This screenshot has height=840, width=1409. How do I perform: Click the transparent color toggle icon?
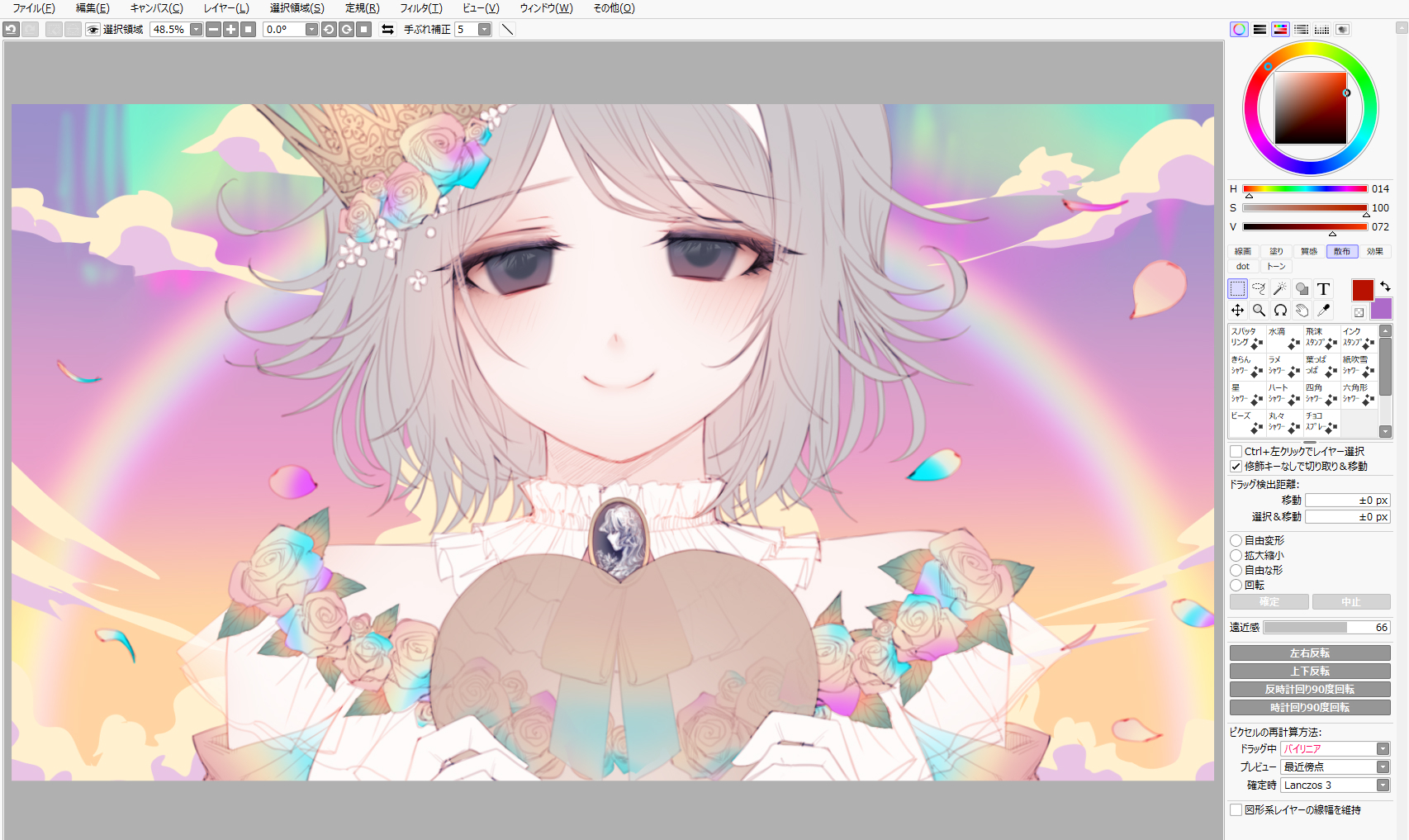click(x=1359, y=312)
